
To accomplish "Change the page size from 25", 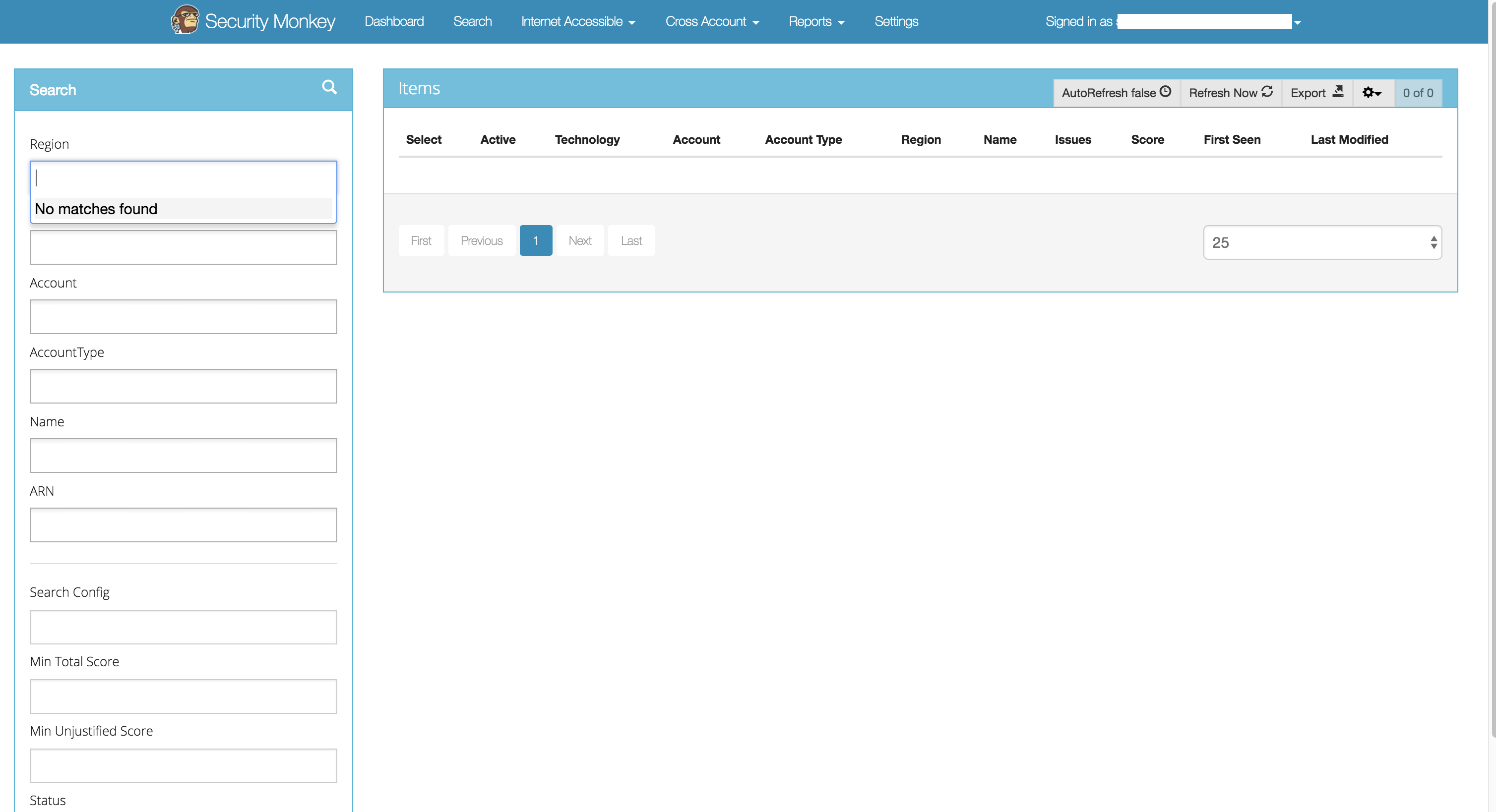I will [x=1322, y=242].
